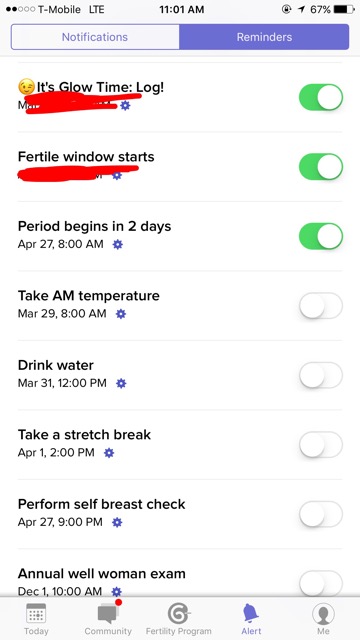Disable Period begins in 2 days toggle

tap(321, 236)
